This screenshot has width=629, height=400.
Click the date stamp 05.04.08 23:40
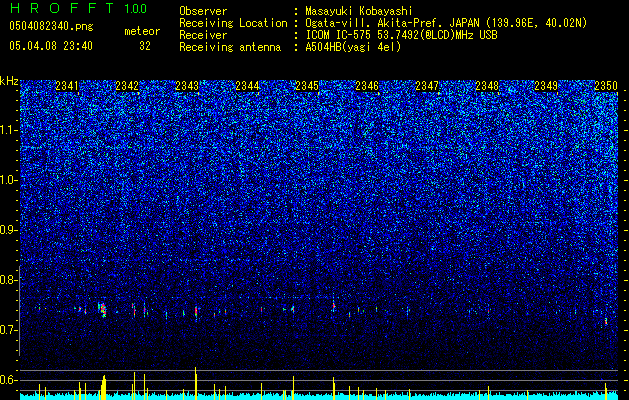(x=51, y=46)
